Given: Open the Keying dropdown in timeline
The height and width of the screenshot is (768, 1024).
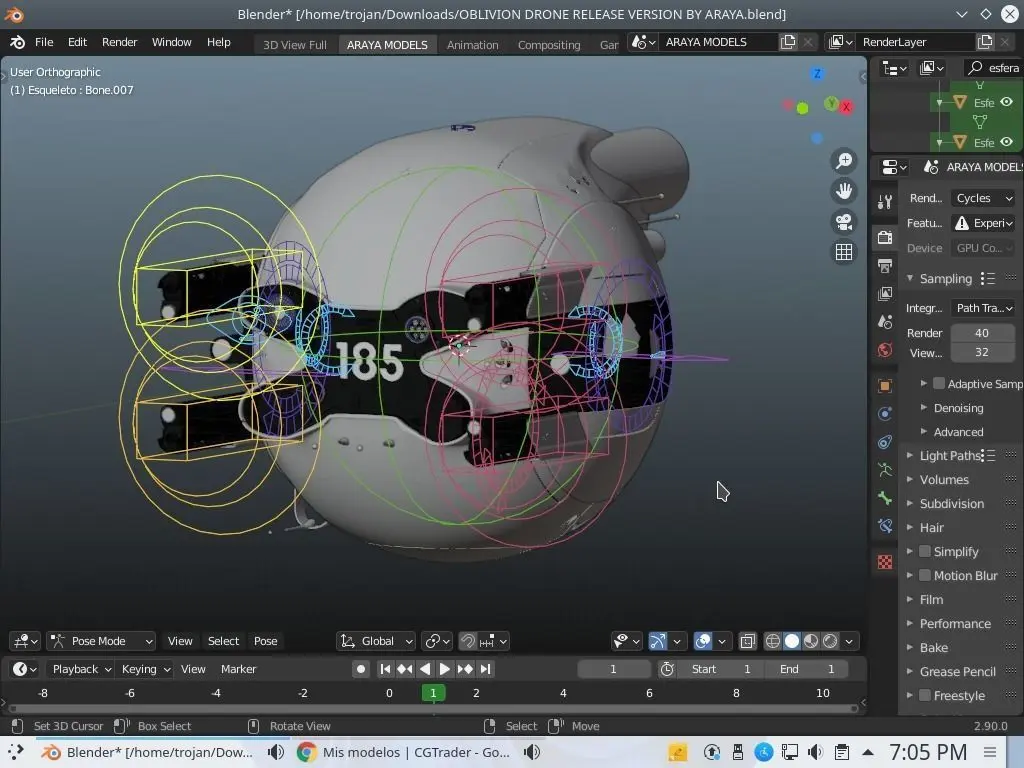Looking at the screenshot, I should tap(146, 669).
